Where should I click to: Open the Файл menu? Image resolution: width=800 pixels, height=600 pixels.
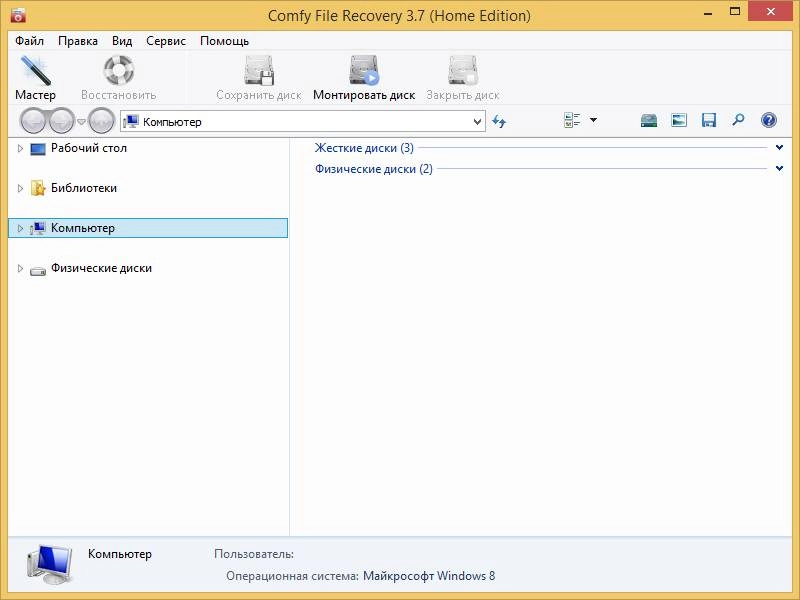coord(29,41)
